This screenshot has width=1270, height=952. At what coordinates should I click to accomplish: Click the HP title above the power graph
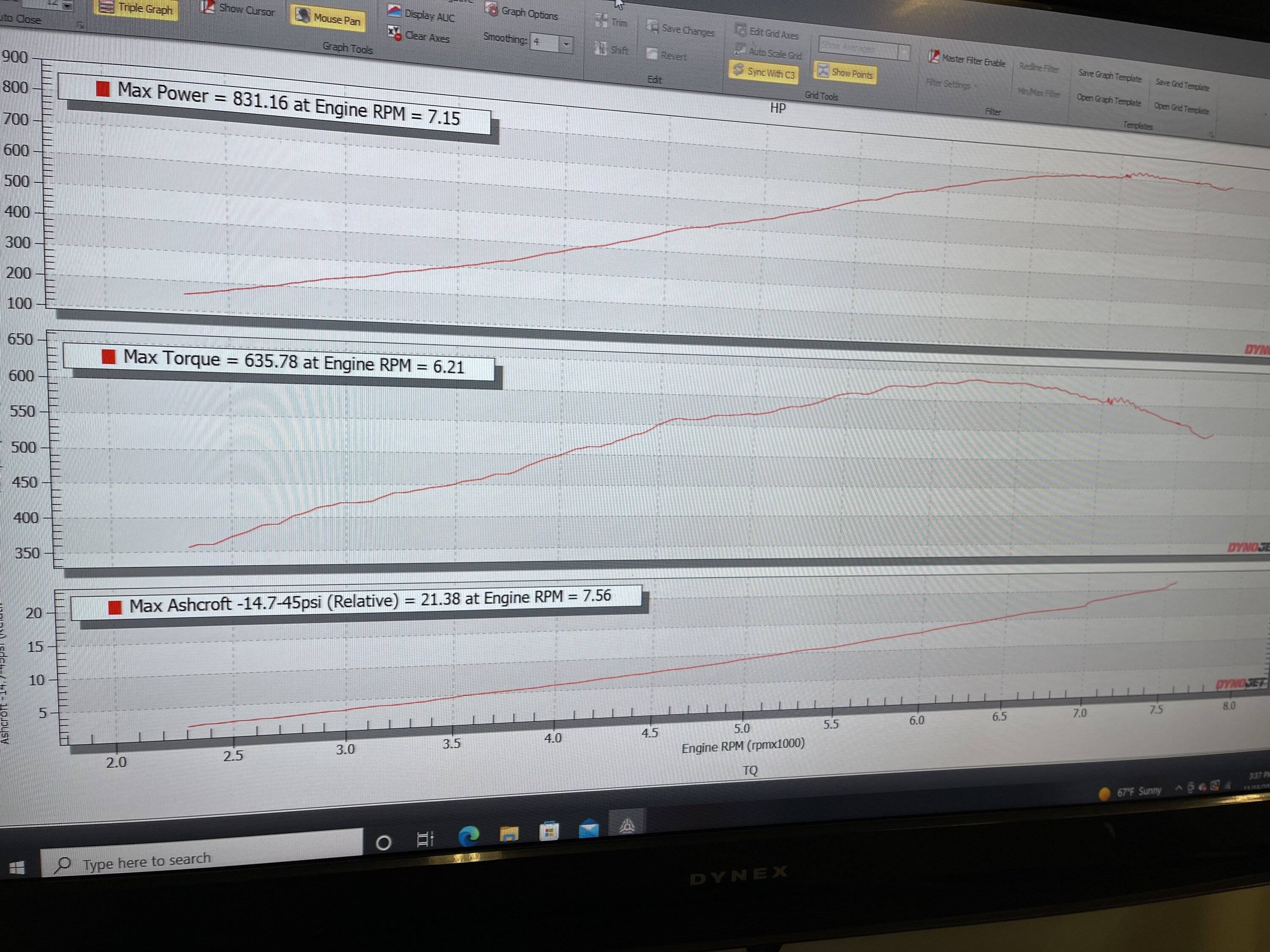tap(777, 108)
